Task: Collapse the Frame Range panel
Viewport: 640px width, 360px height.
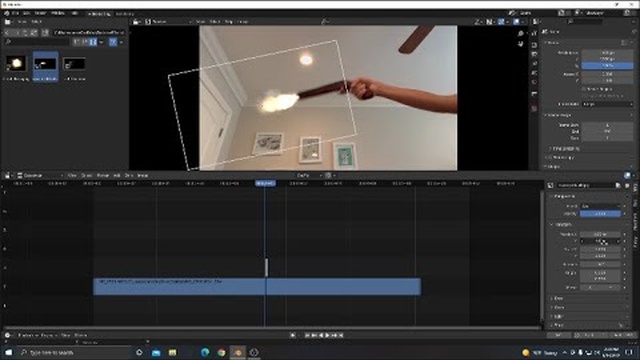Action: point(558,116)
